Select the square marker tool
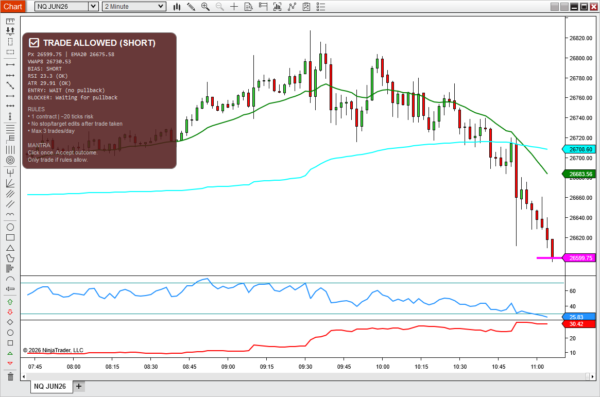This screenshot has width=600, height=397. pos(10,343)
